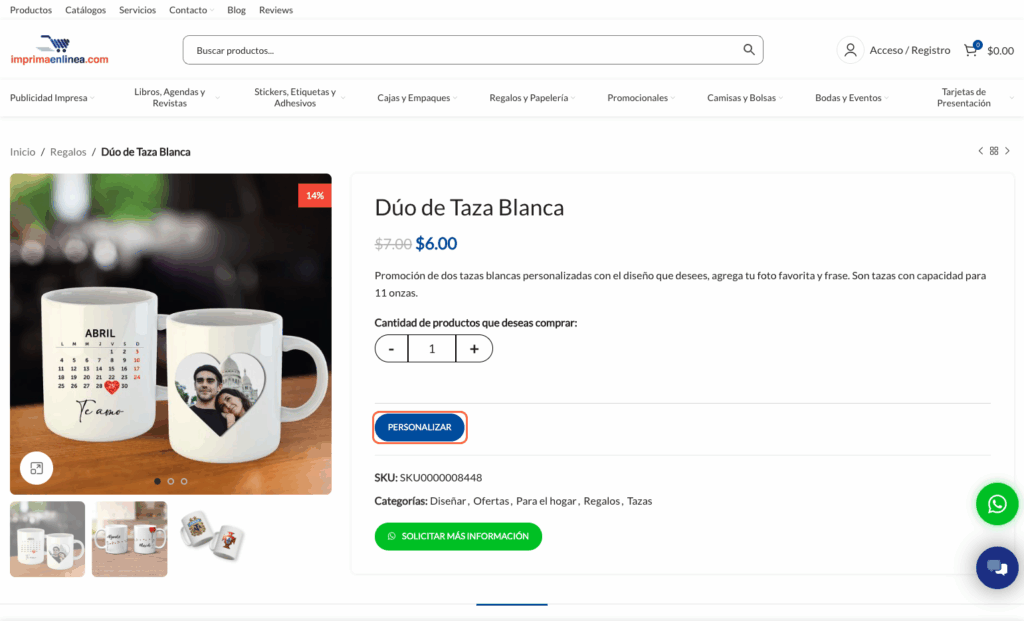Select the third image carousel dot
The height and width of the screenshot is (621, 1024).
tap(184, 481)
